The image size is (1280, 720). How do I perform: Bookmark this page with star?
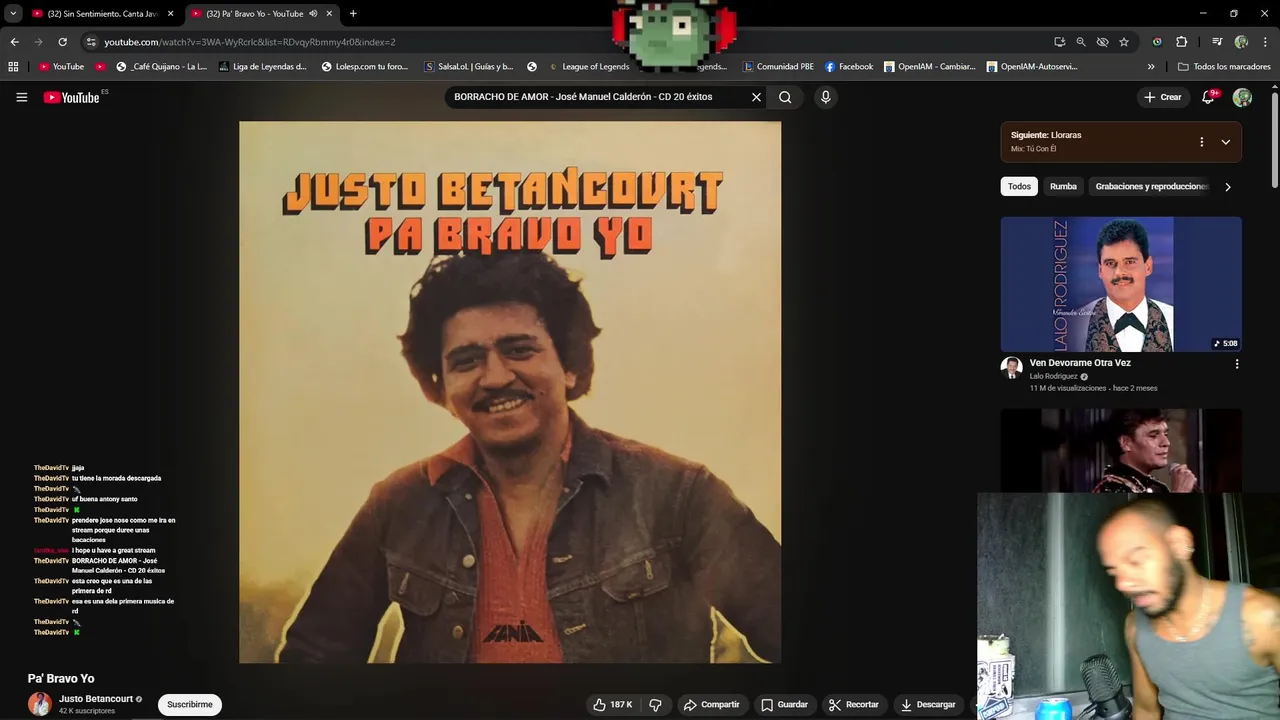click(1124, 42)
